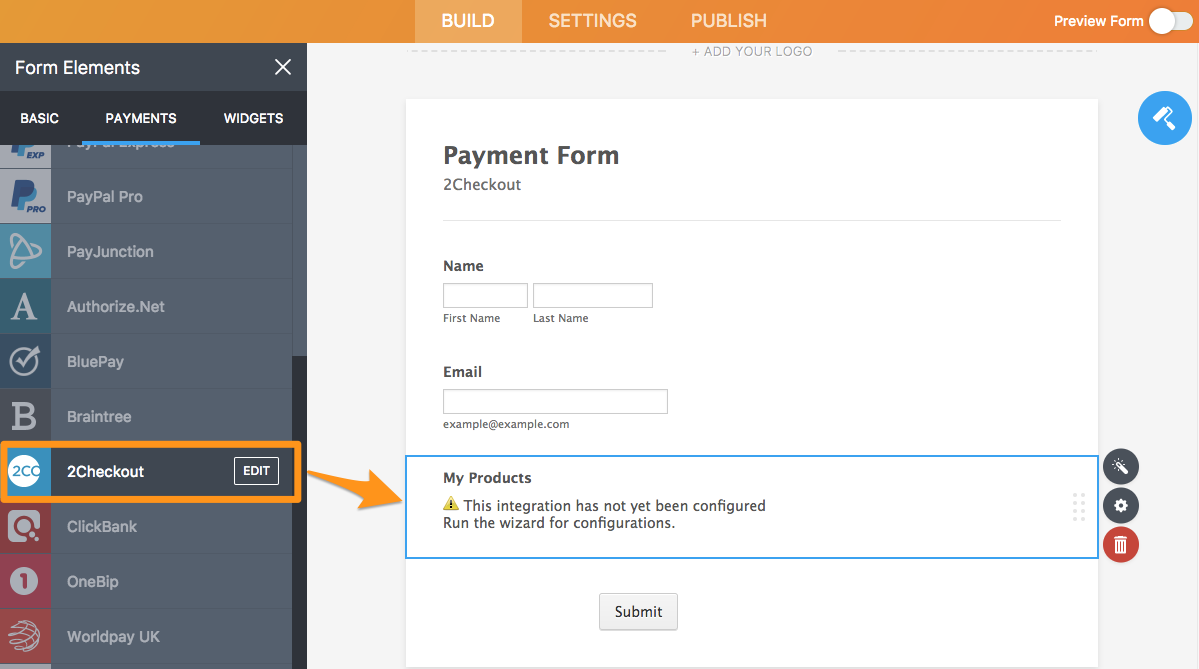Switch to the PAYMENTS elements tab
Screen dimensions: 1199x669
[x=141, y=119]
